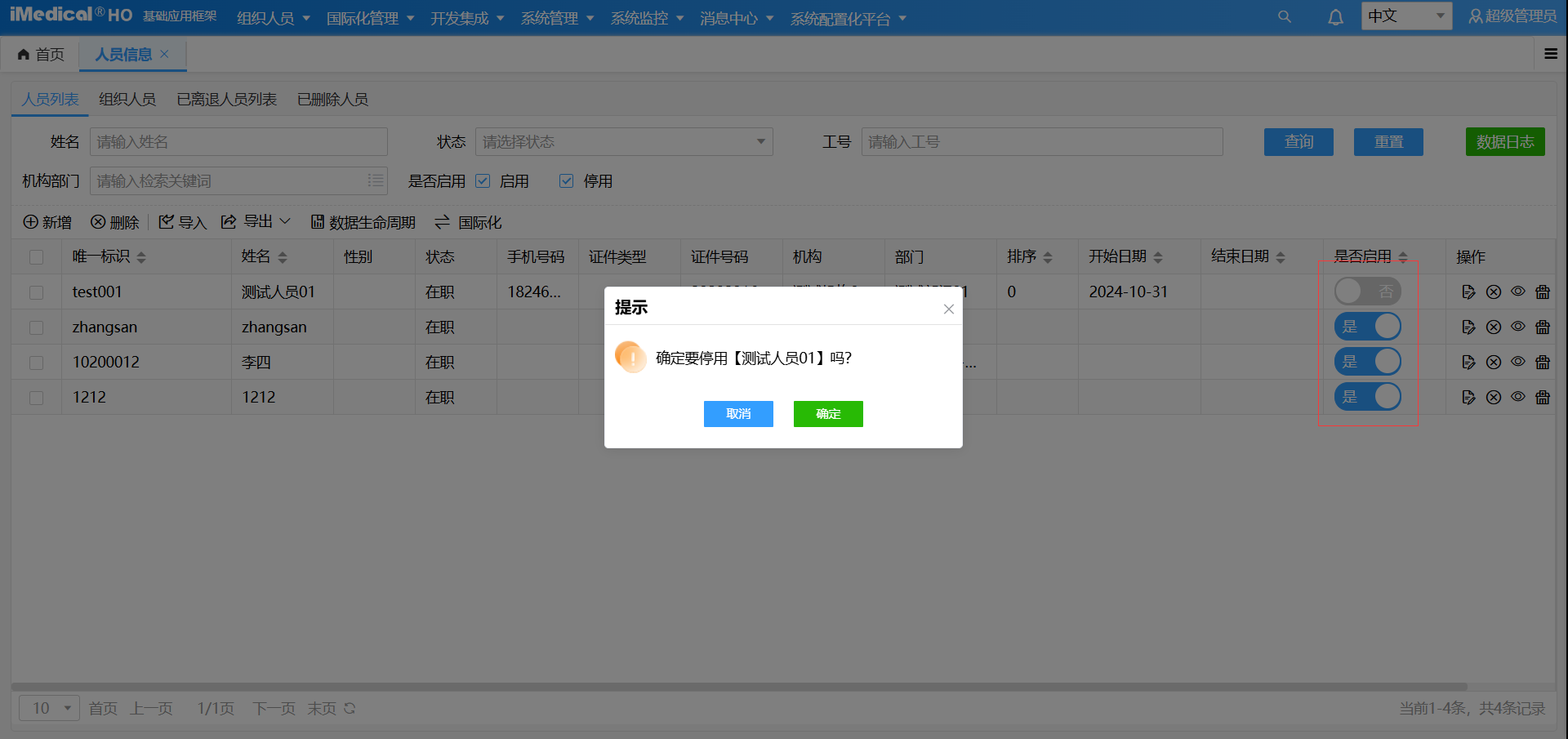Screen dimensions: 1568x739
Task: Open the 系统管理 menu
Action: 557,19
